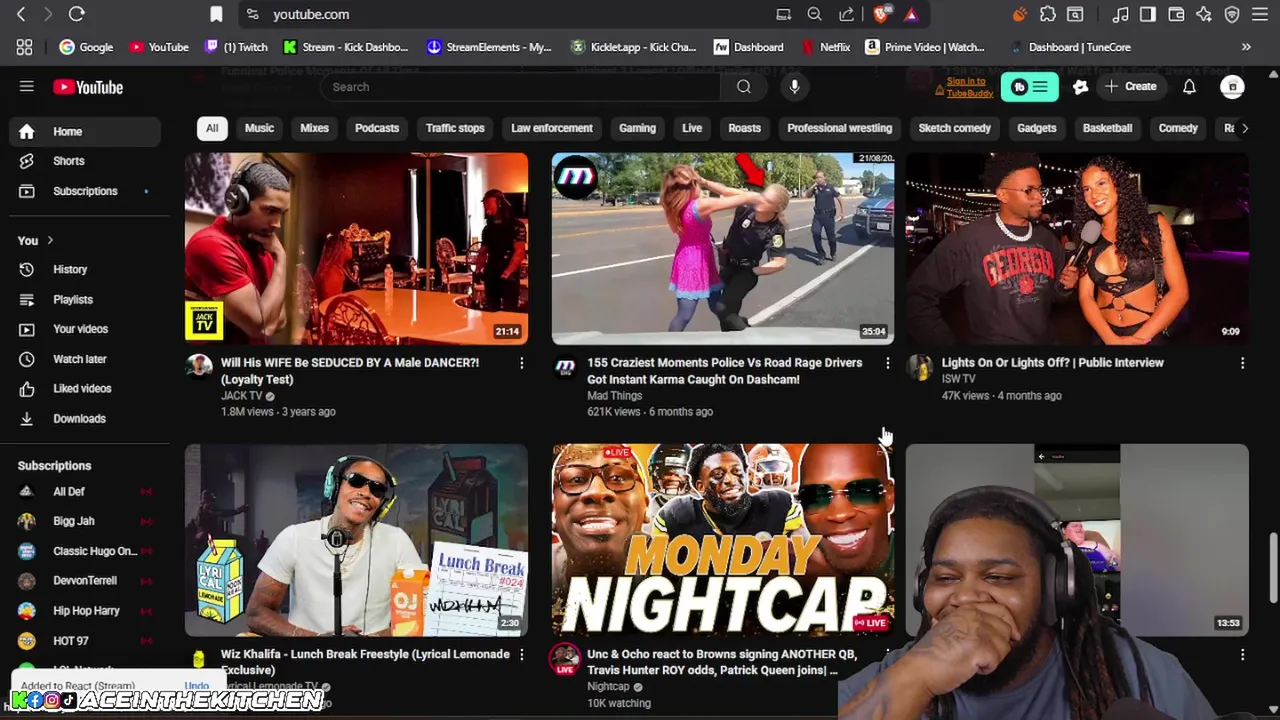Open the Twitch bookmark
Viewport: 1280px width, 720px height.
coord(236,47)
